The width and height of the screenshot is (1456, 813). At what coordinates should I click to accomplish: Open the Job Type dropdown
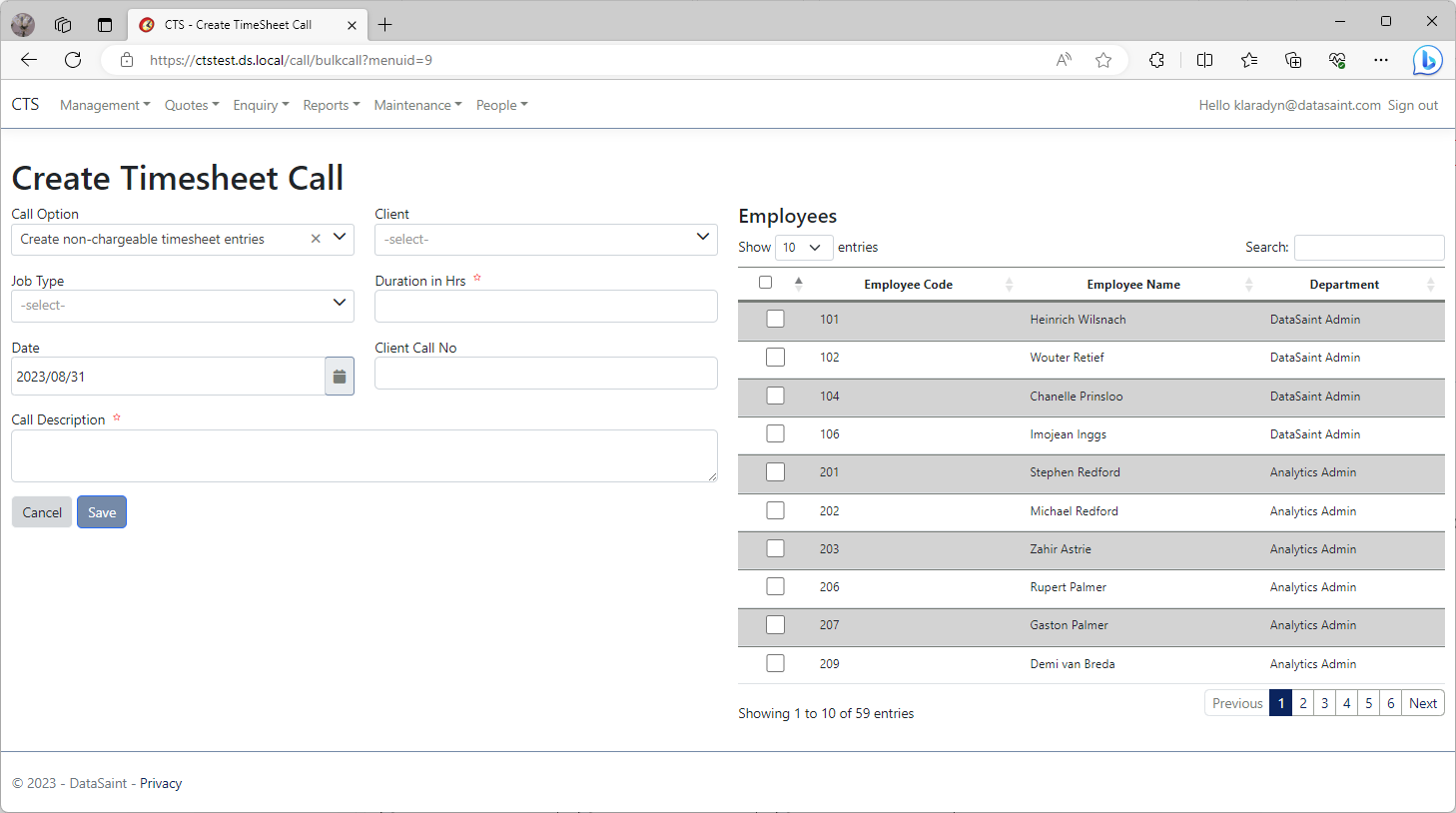click(x=183, y=306)
